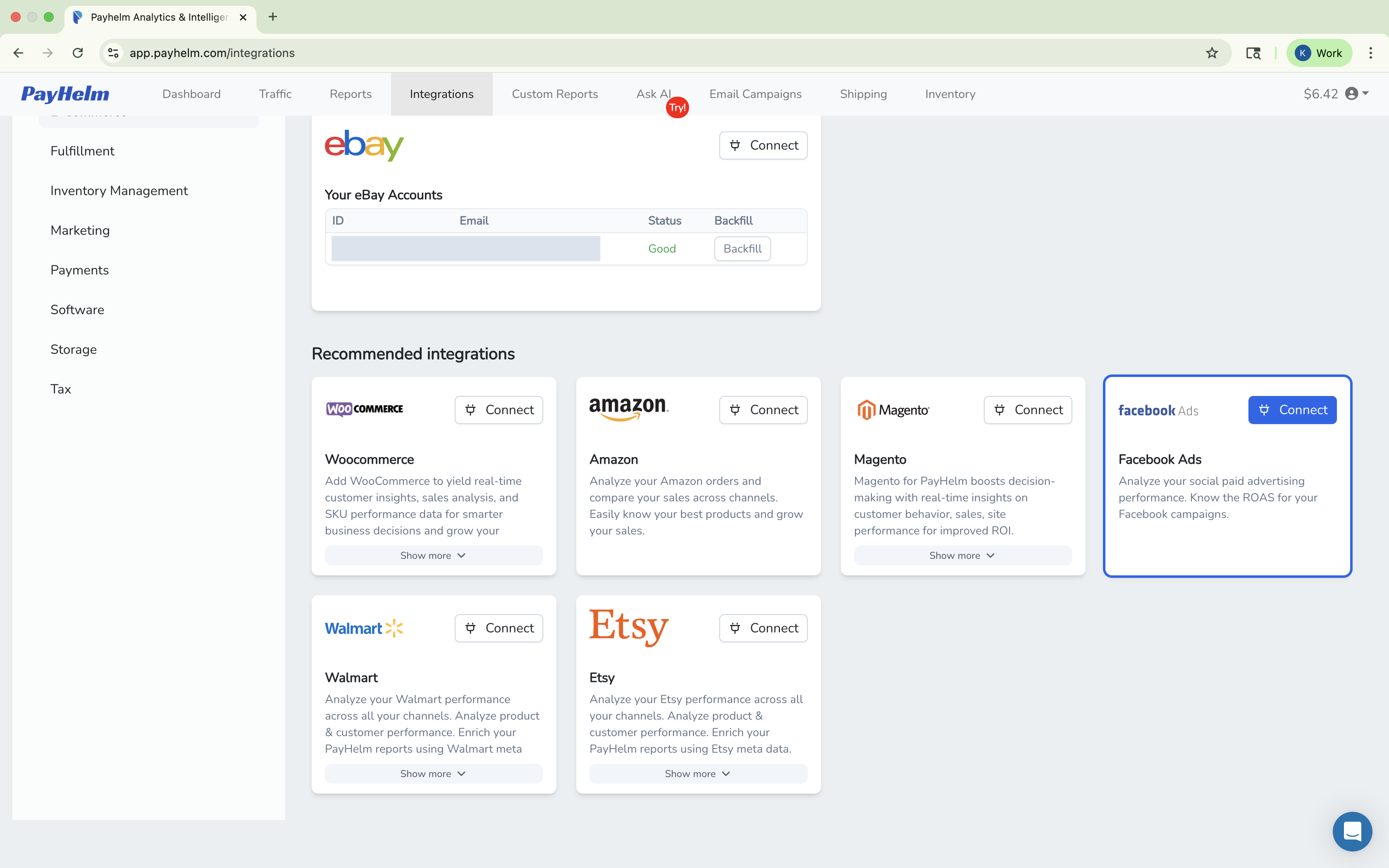Image resolution: width=1389 pixels, height=868 pixels.
Task: Expand Show more on the Woocommerce card
Action: pos(433,555)
